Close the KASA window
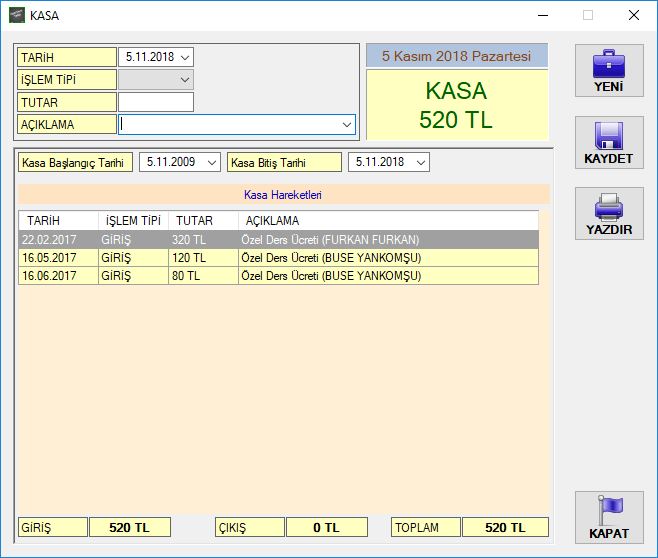The height and width of the screenshot is (558, 658). pyautogui.click(x=634, y=16)
